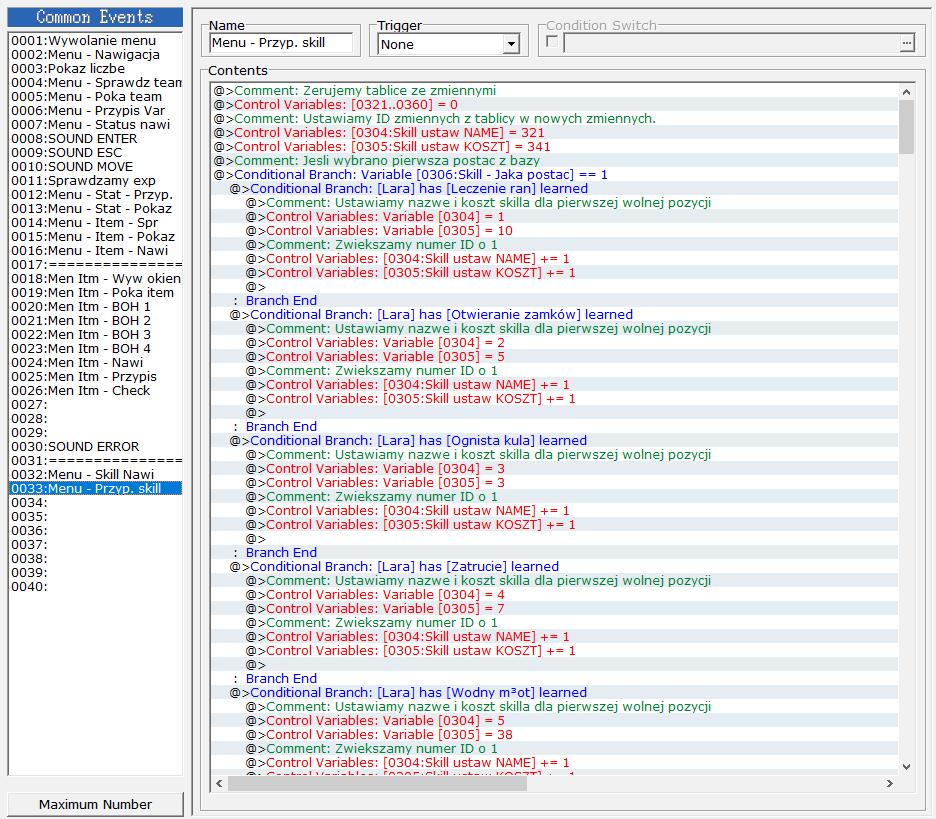Select event 0024:Men Itm - Nawi
Image resolution: width=936 pixels, height=819 pixels.
pyautogui.click(x=96, y=363)
